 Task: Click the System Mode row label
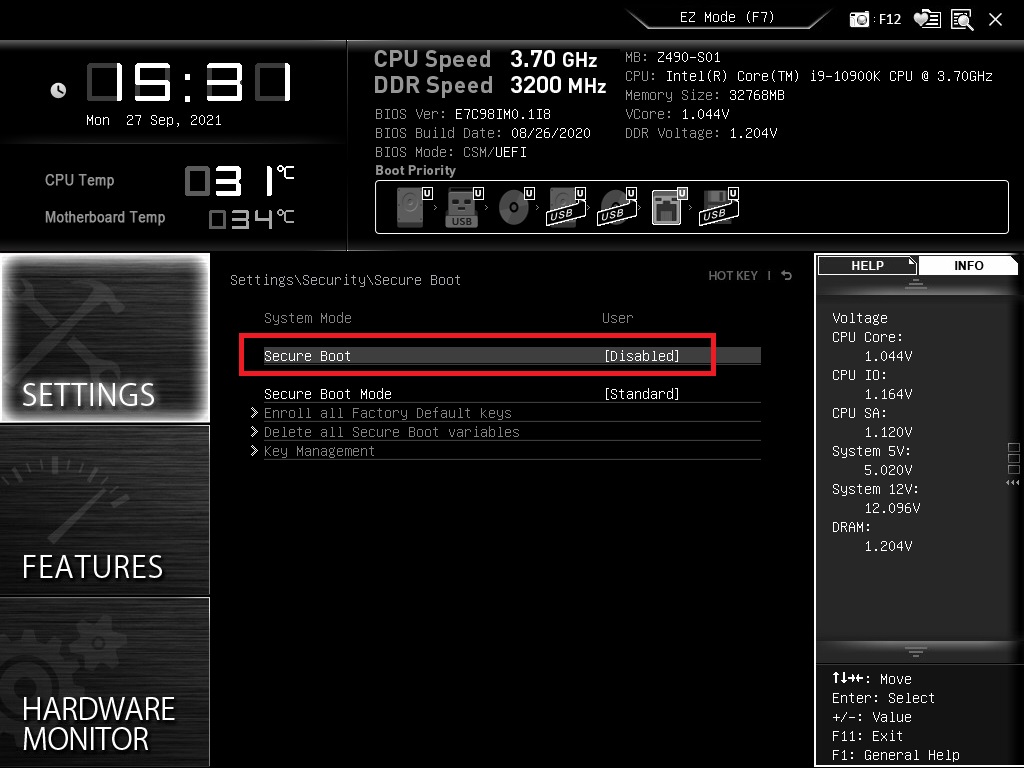(308, 318)
